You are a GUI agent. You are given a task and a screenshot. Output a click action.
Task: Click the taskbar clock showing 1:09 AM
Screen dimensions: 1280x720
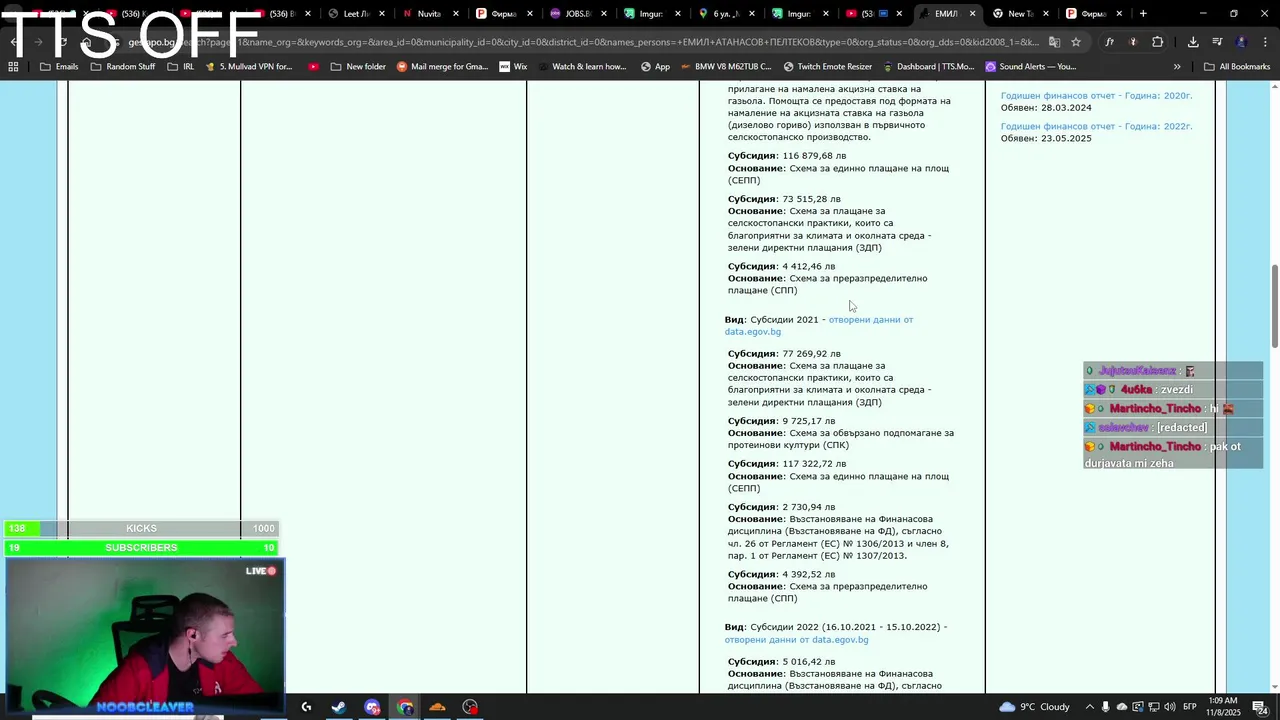coord(1223,707)
